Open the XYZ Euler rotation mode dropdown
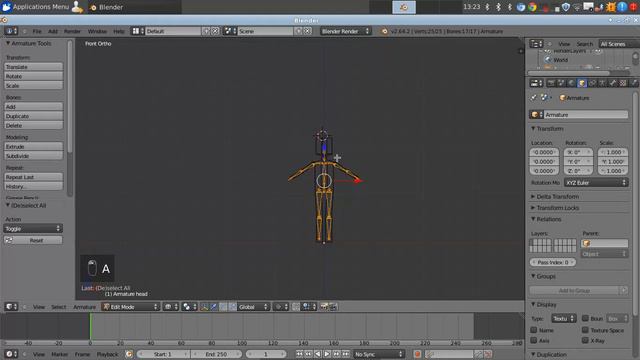 click(x=596, y=182)
